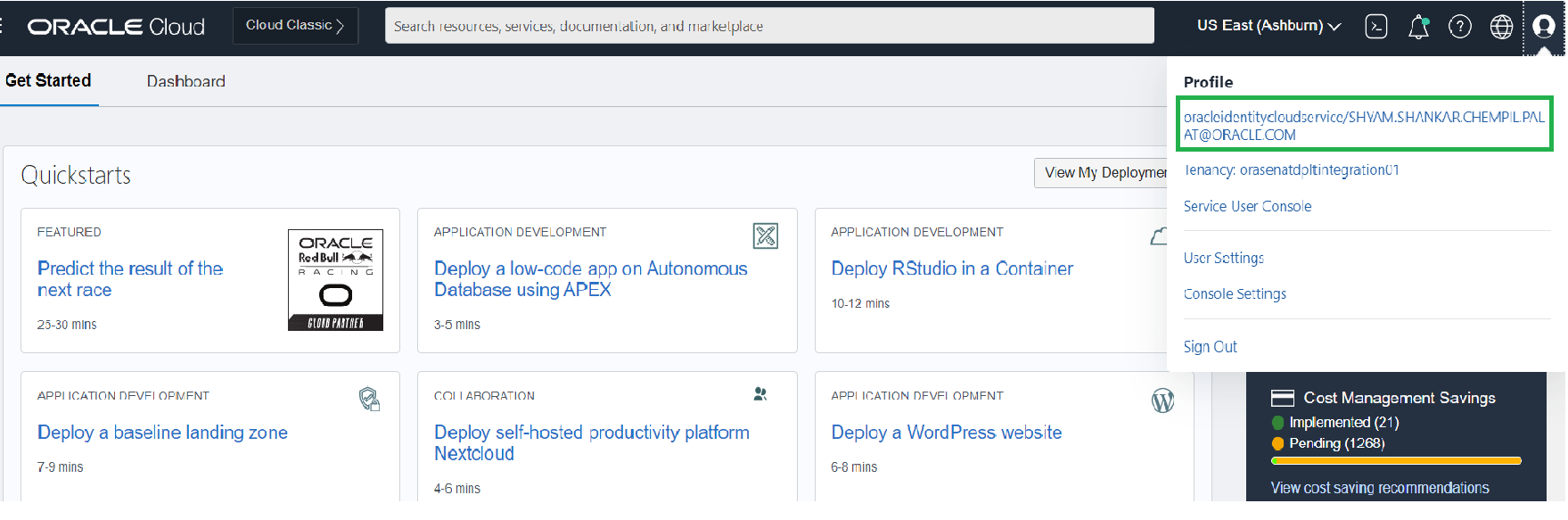Open the Service User Console link
Viewport: 1568px width, 520px height.
coord(1247,206)
